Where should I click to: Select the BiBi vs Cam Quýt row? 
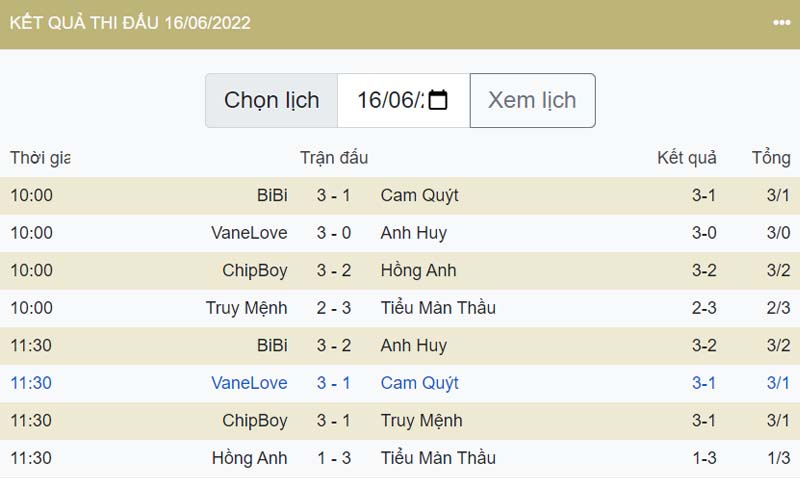(x=400, y=195)
